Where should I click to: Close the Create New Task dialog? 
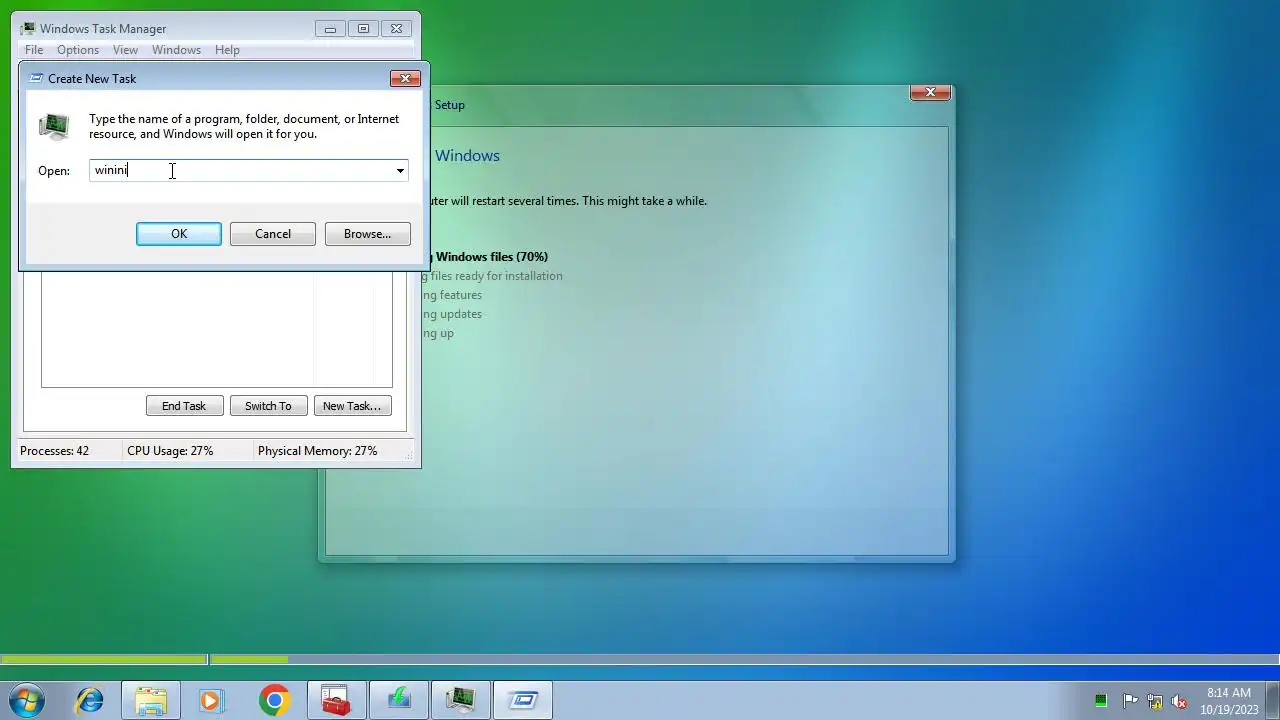[405, 78]
